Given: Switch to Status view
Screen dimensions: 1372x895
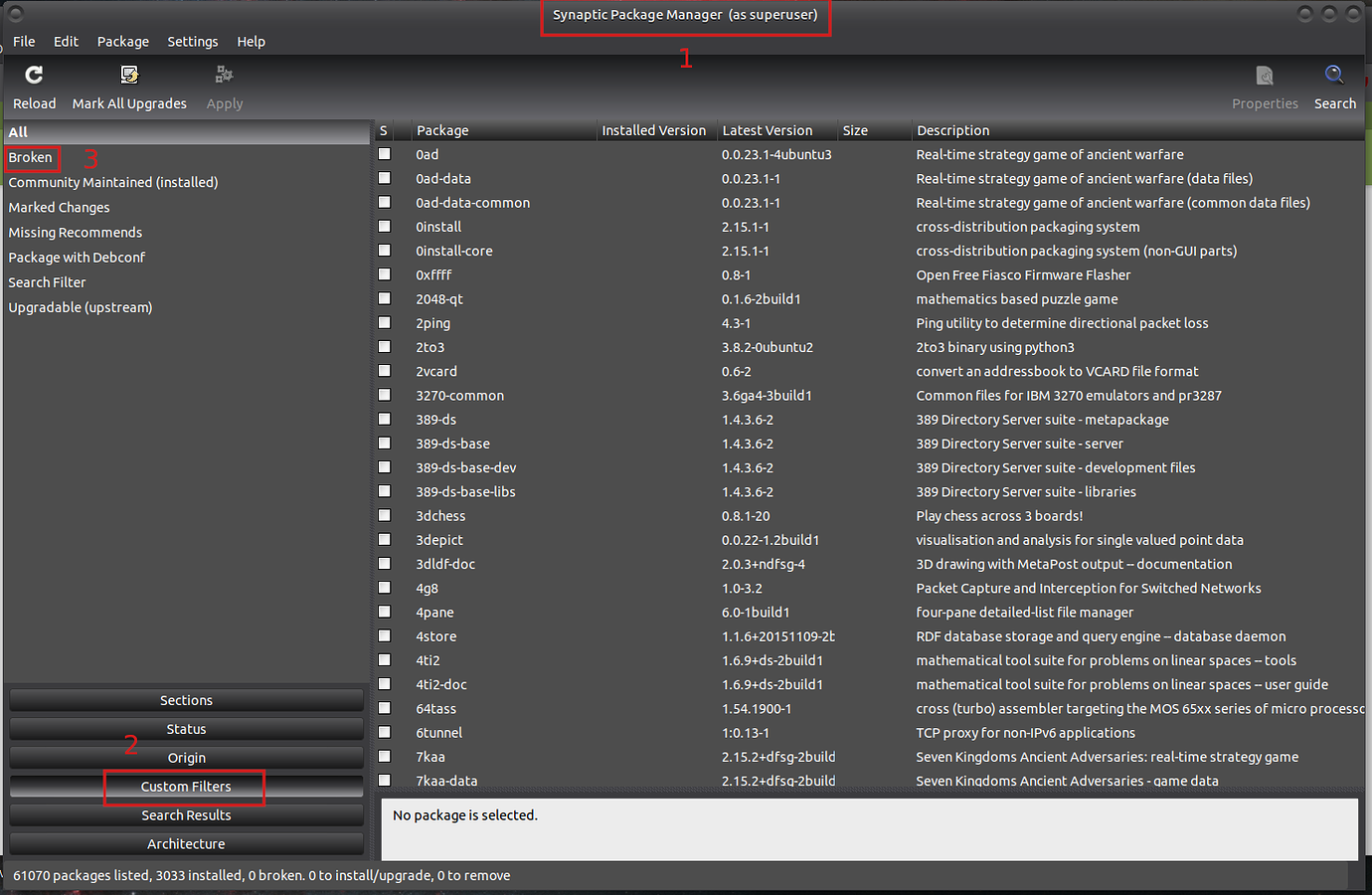Looking at the screenshot, I should coord(186,729).
